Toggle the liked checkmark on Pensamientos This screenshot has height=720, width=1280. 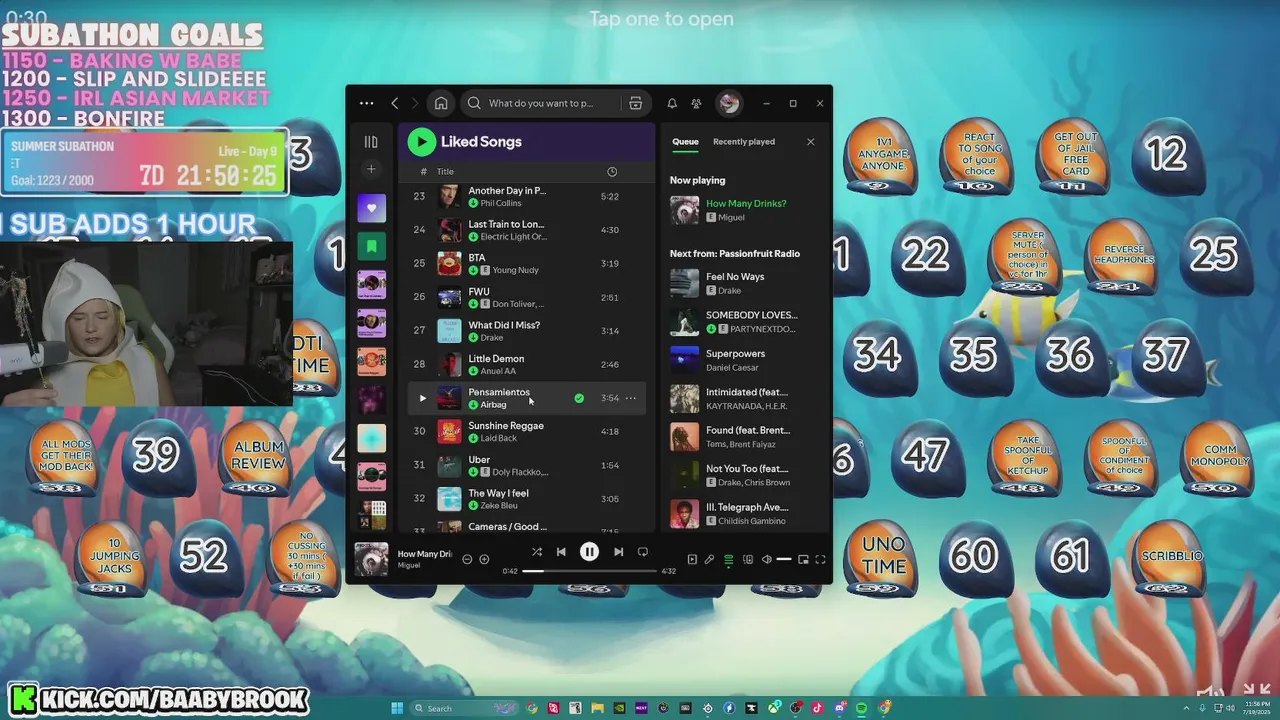pyautogui.click(x=579, y=398)
